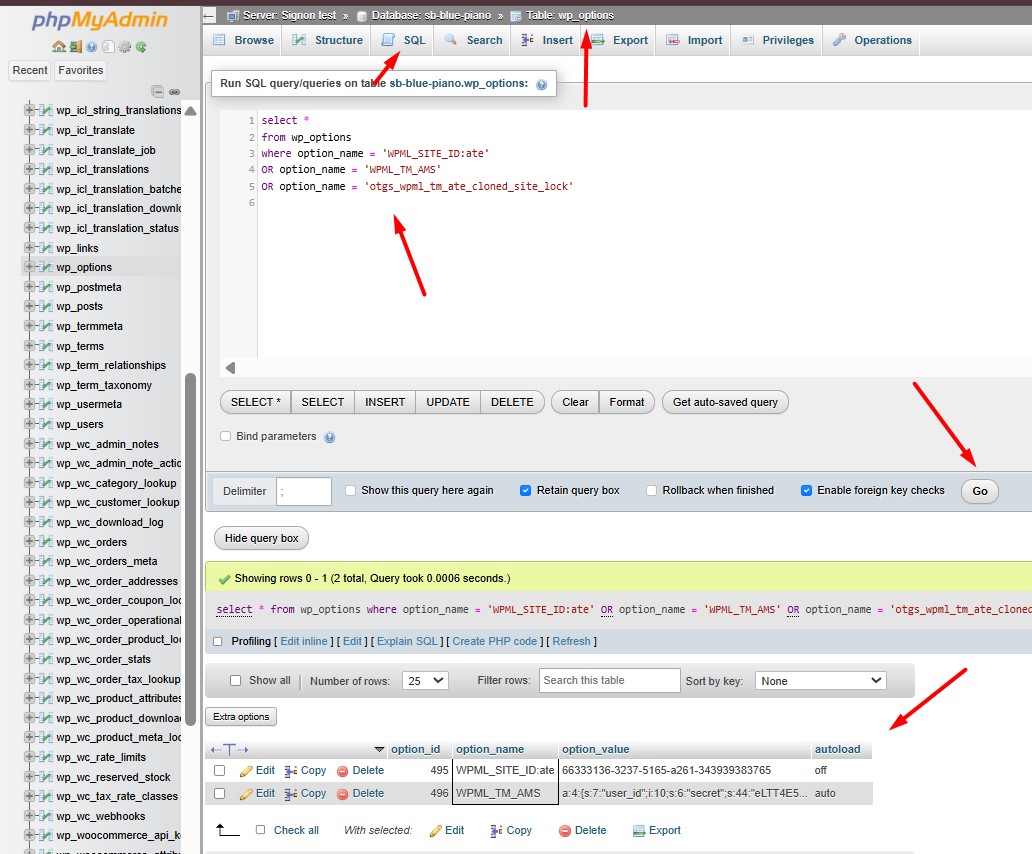Disable Enable foreign key checks

[x=806, y=490]
